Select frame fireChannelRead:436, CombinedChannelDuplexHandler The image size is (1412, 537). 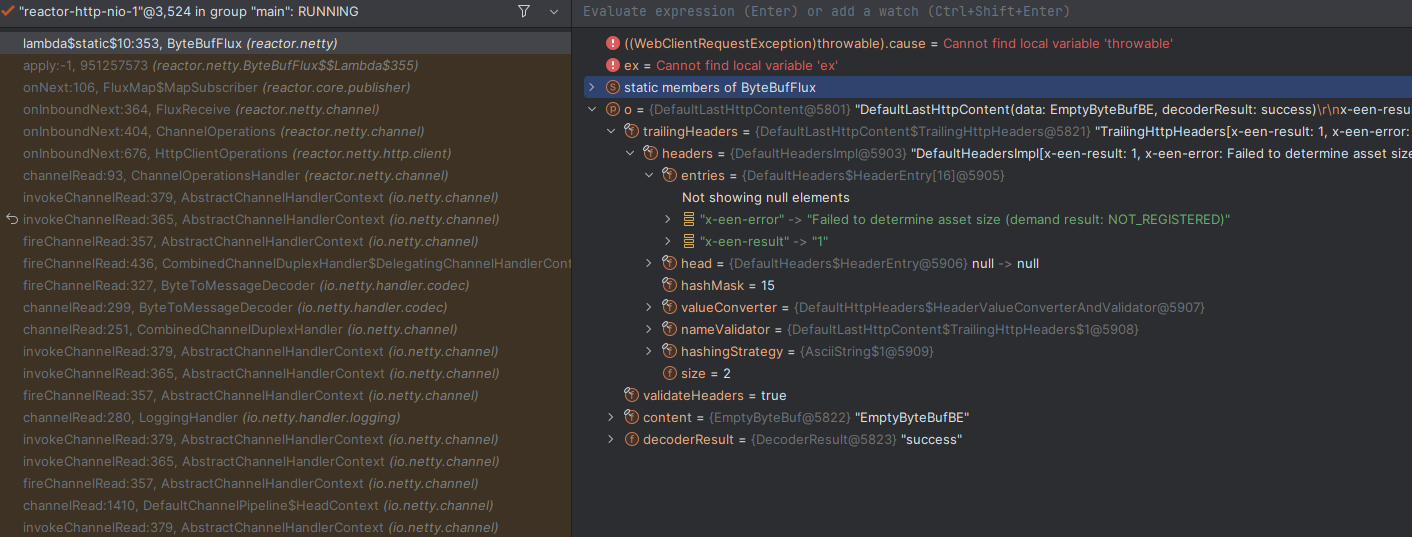point(286,264)
